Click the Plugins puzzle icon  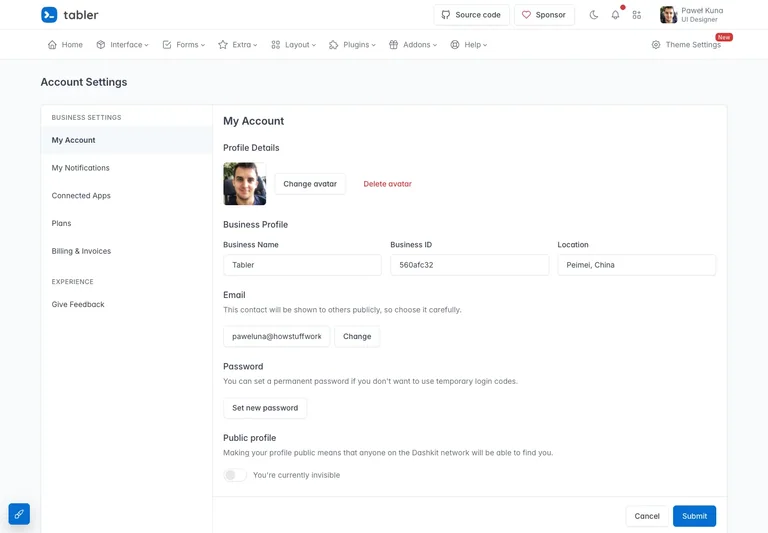click(334, 45)
